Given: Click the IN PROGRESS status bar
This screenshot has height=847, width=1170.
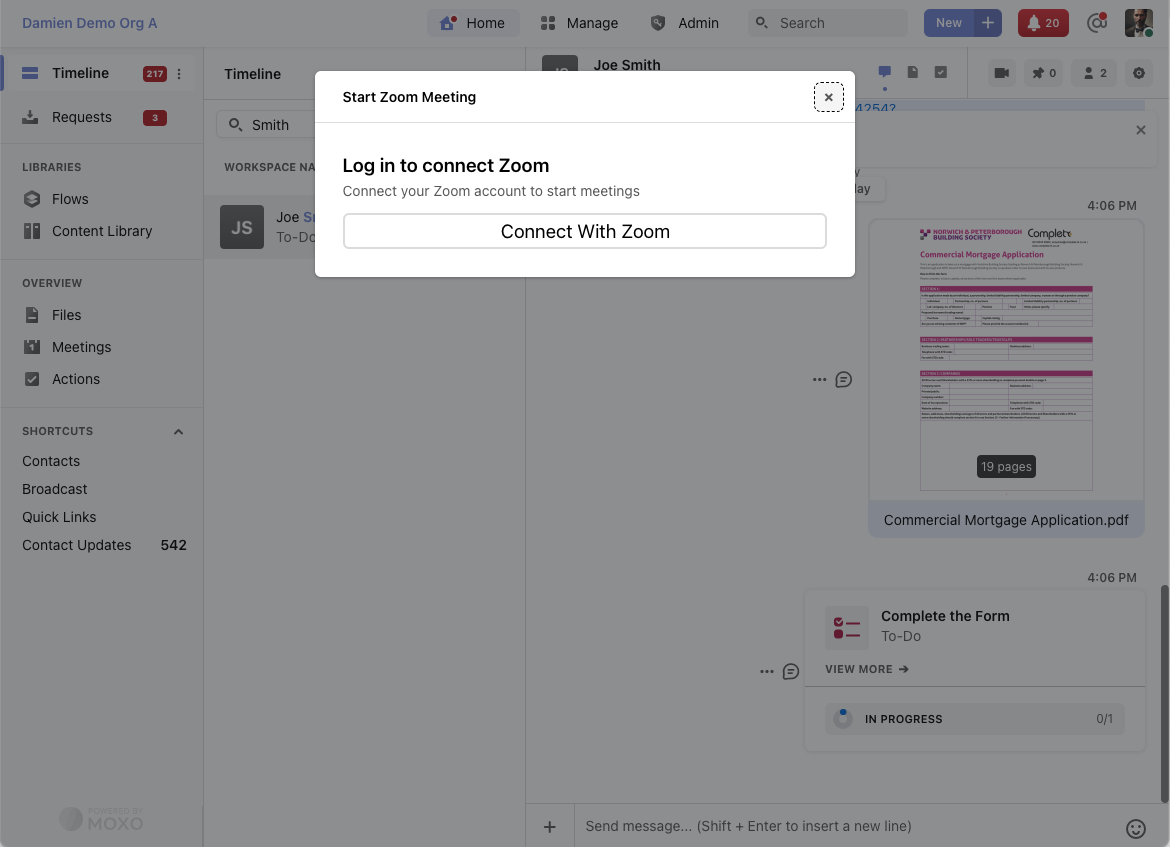Looking at the screenshot, I should pyautogui.click(x=975, y=719).
